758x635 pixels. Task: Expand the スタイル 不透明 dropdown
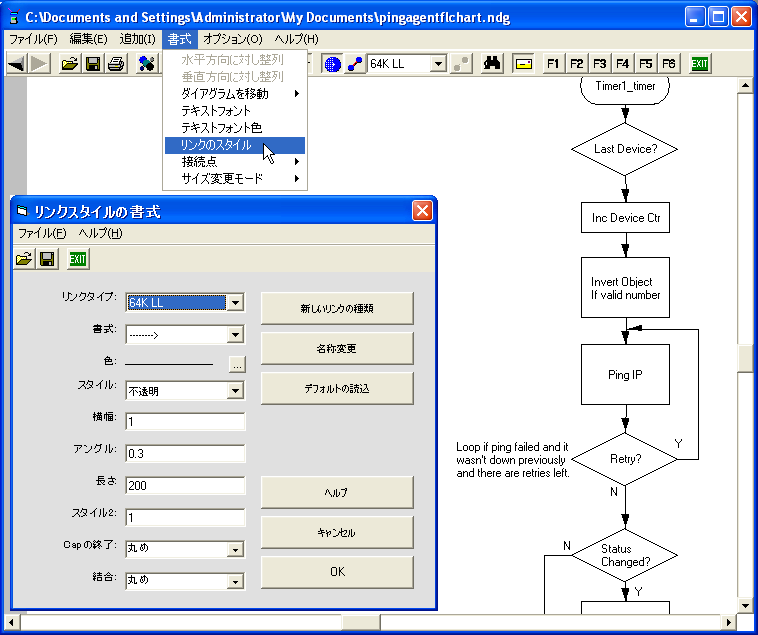[235, 390]
